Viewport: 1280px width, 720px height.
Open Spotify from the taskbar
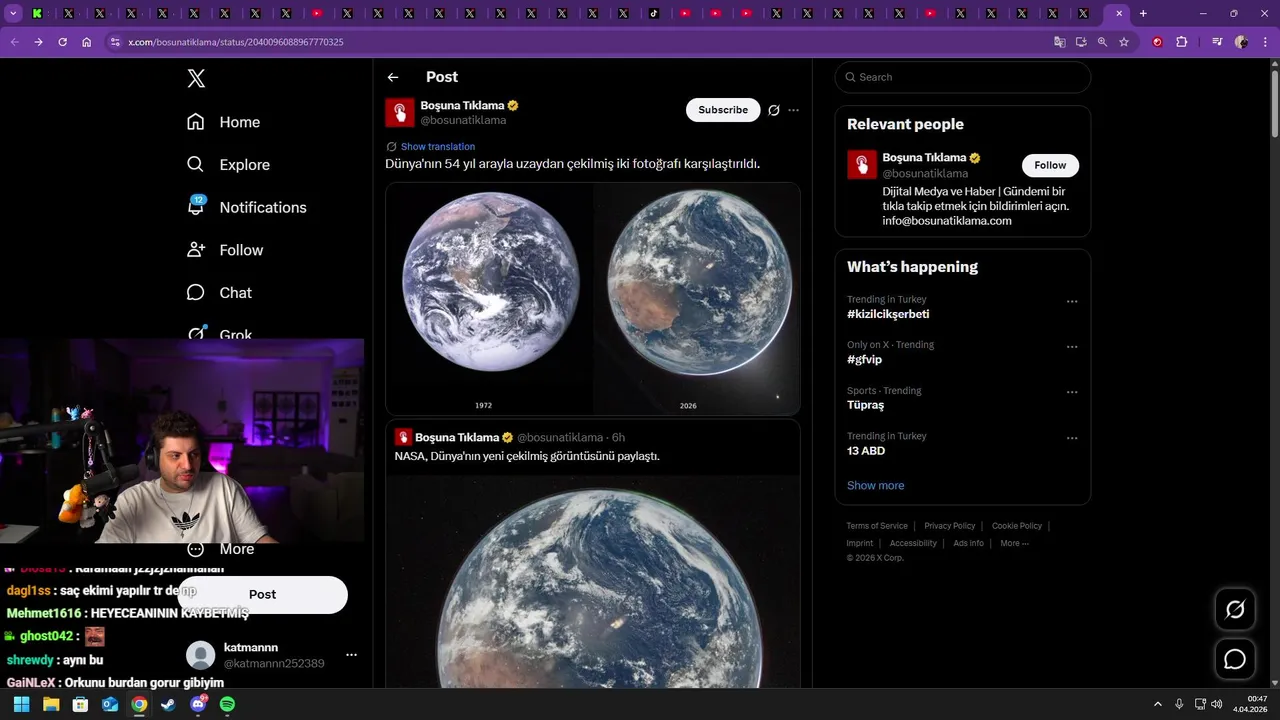pos(227,704)
